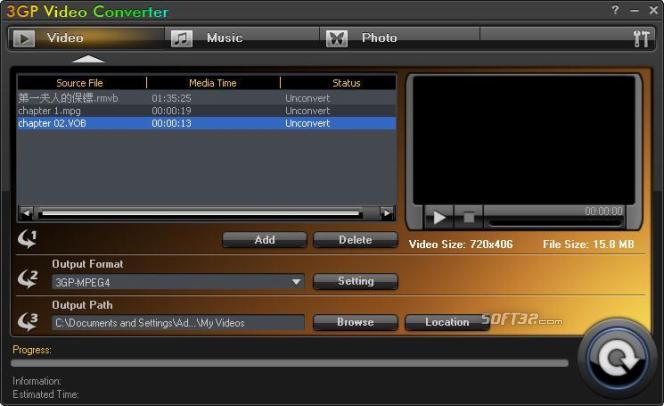Image resolution: width=664 pixels, height=406 pixels.
Task: Click the 3GP-MPEG4 format dropdown arrow
Action: (296, 282)
